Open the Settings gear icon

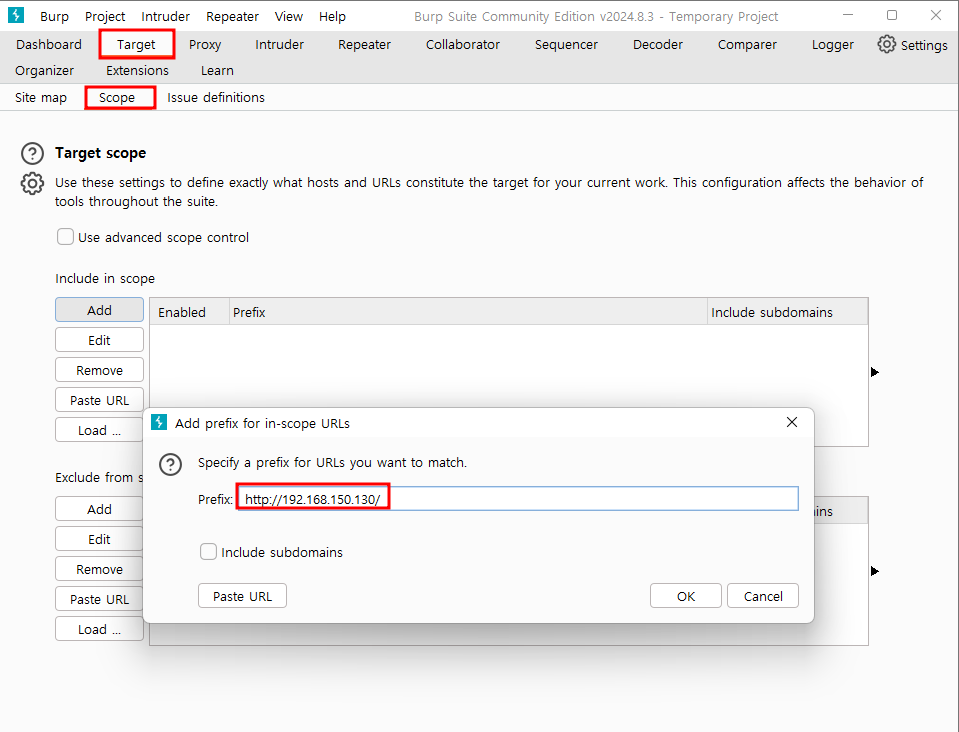[886, 44]
